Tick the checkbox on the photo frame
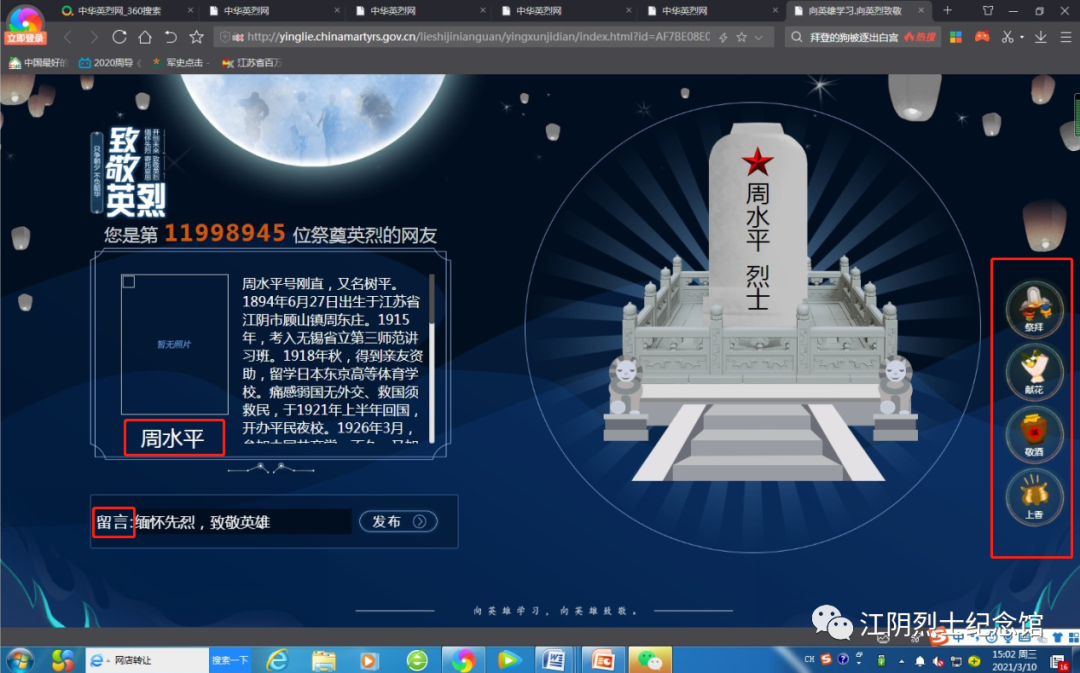This screenshot has height=673, width=1080. [129, 282]
